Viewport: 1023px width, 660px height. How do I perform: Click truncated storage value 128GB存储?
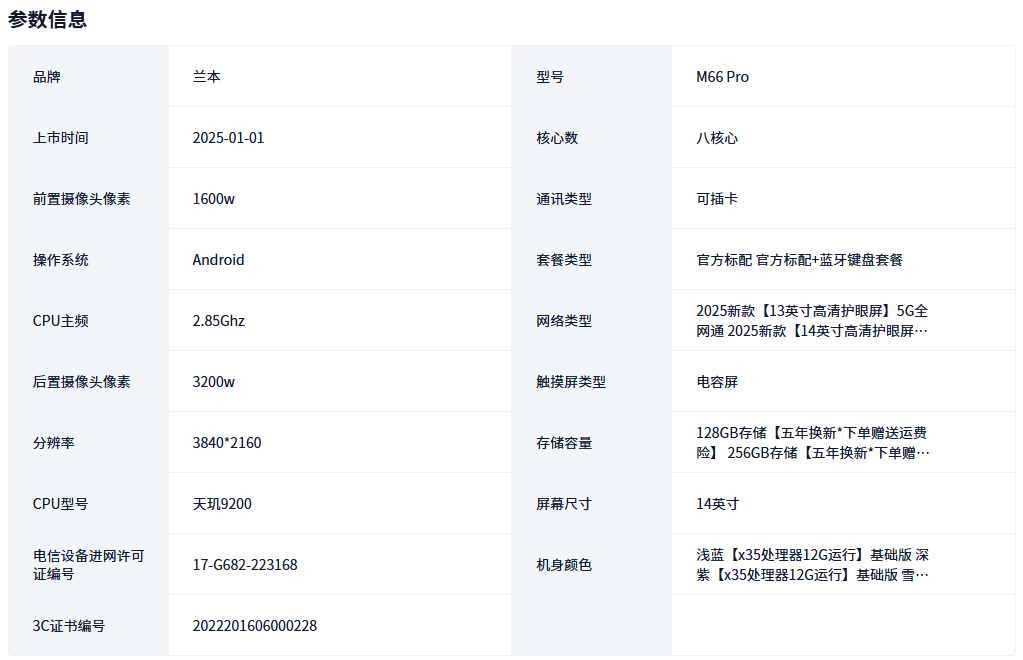point(813,443)
